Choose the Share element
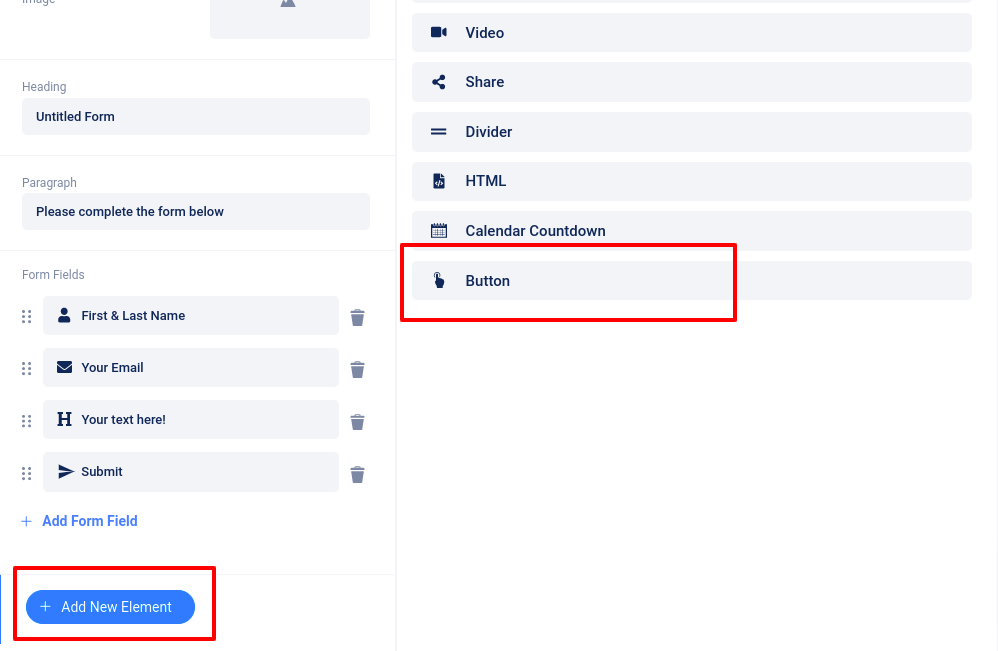The height and width of the screenshot is (651, 998). [x=691, y=82]
